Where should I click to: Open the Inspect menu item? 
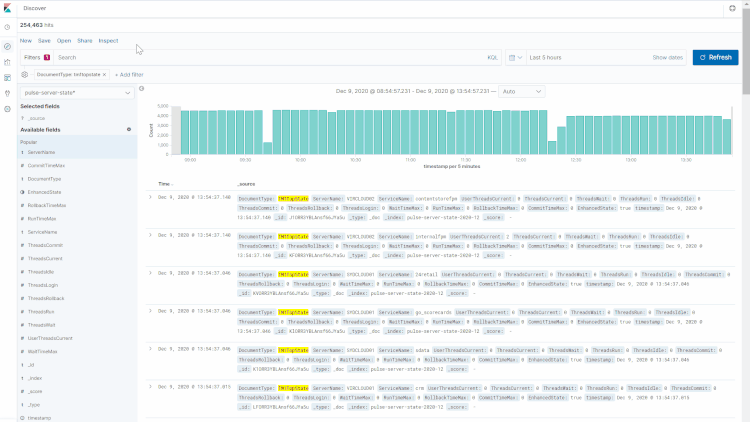click(x=108, y=41)
